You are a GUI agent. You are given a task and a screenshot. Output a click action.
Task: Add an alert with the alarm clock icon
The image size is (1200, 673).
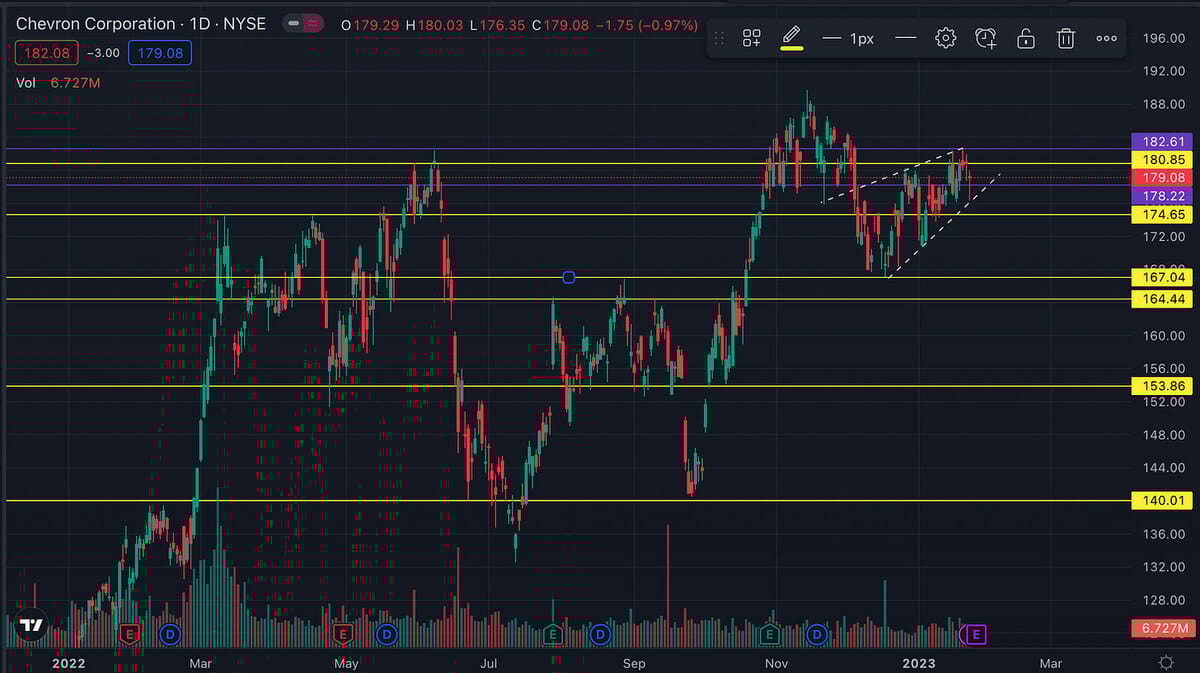click(986, 38)
